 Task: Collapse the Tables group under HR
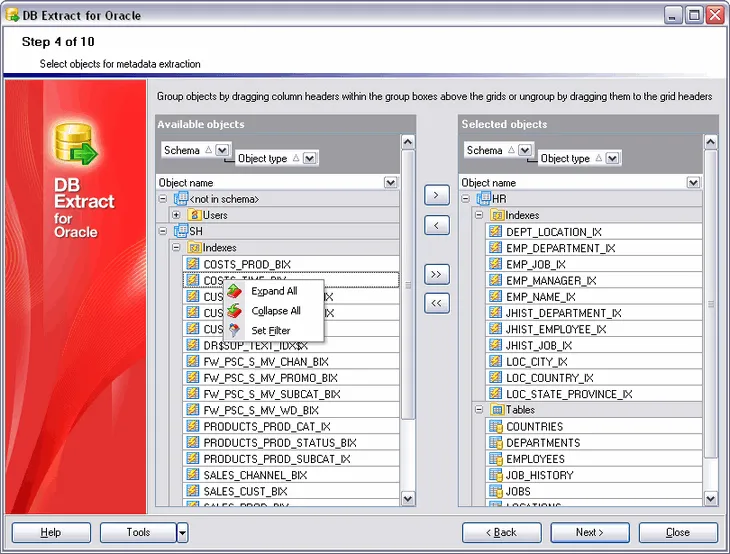tap(479, 410)
